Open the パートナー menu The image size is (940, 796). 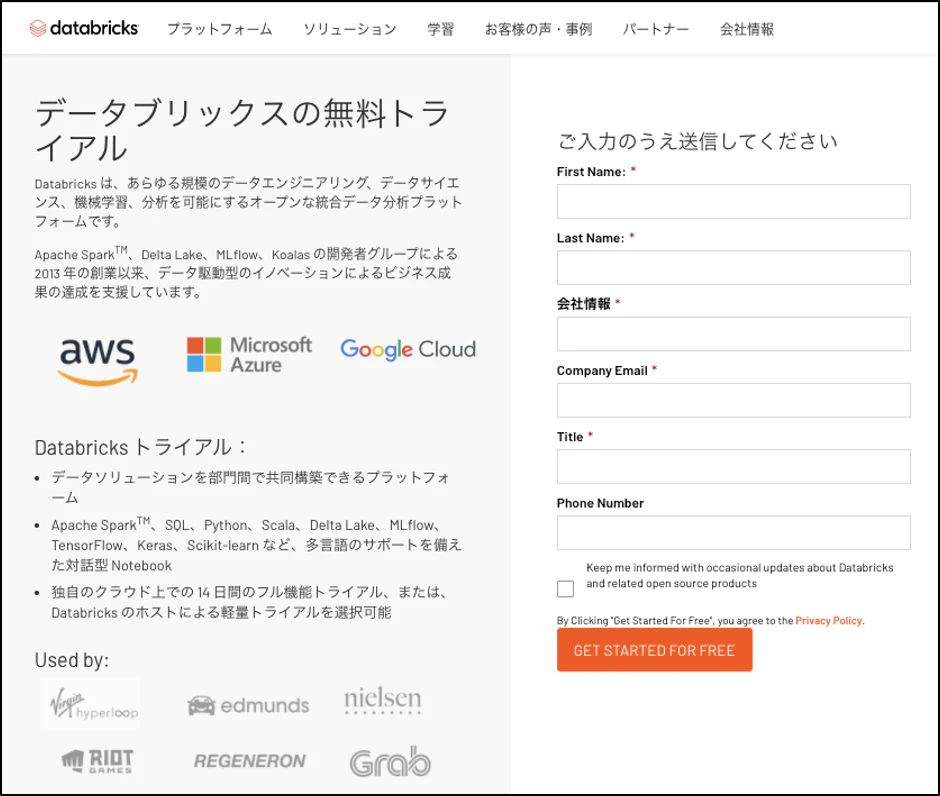point(656,29)
